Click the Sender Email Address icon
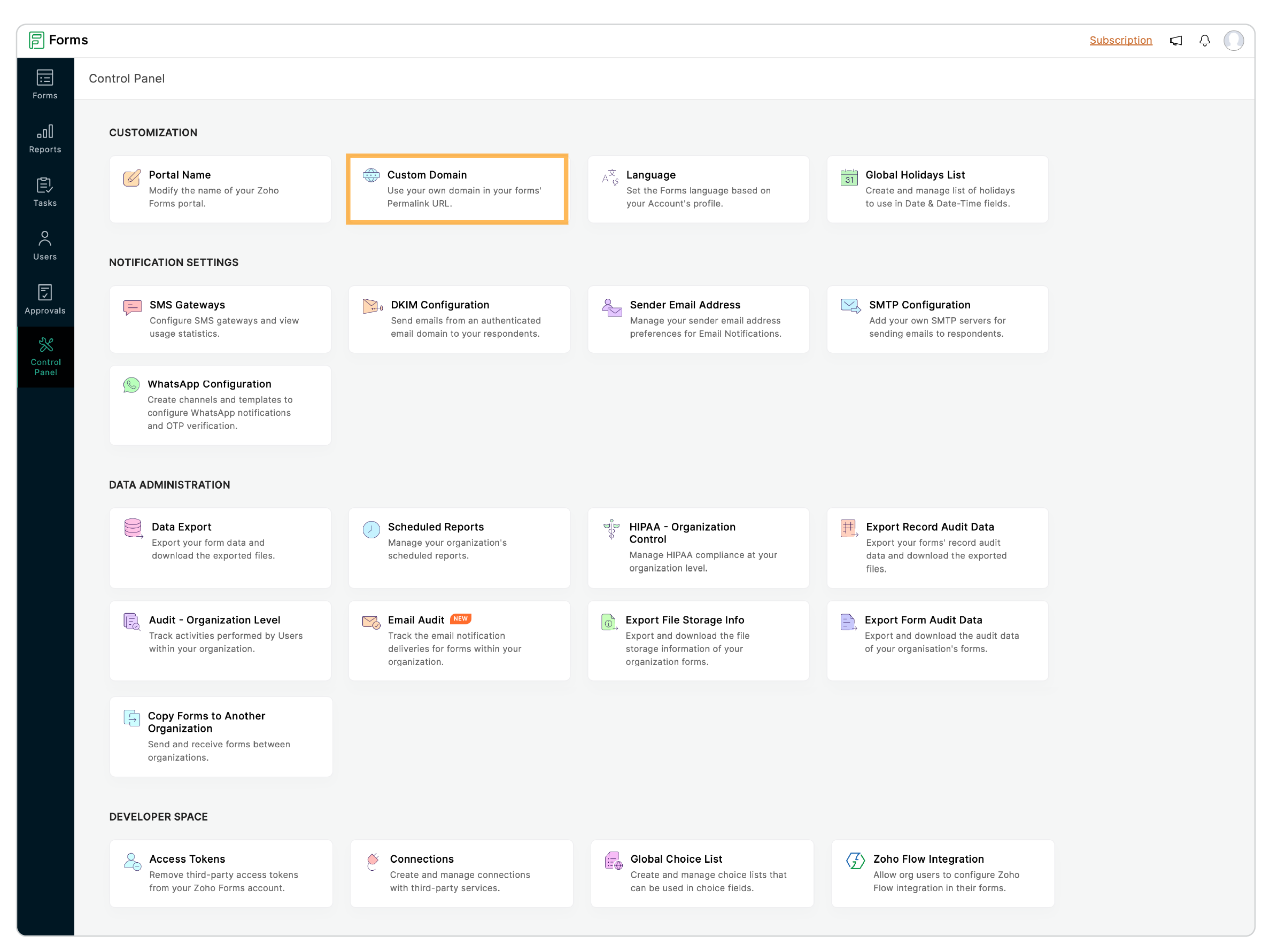 click(x=611, y=307)
